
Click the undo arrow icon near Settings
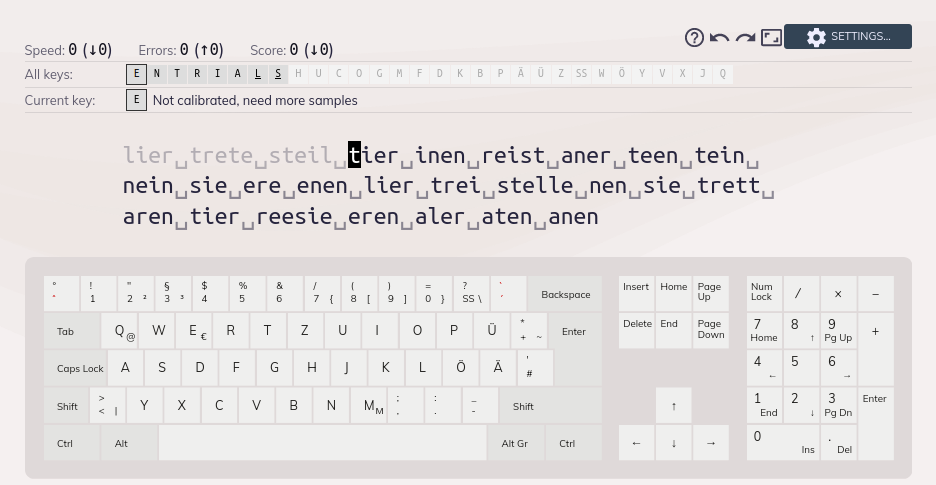(x=719, y=38)
